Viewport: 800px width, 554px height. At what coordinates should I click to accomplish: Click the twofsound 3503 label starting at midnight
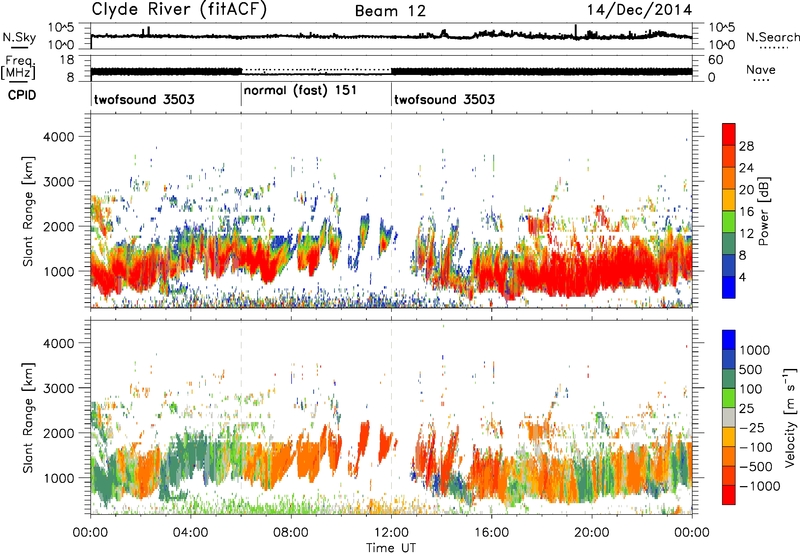144,99
